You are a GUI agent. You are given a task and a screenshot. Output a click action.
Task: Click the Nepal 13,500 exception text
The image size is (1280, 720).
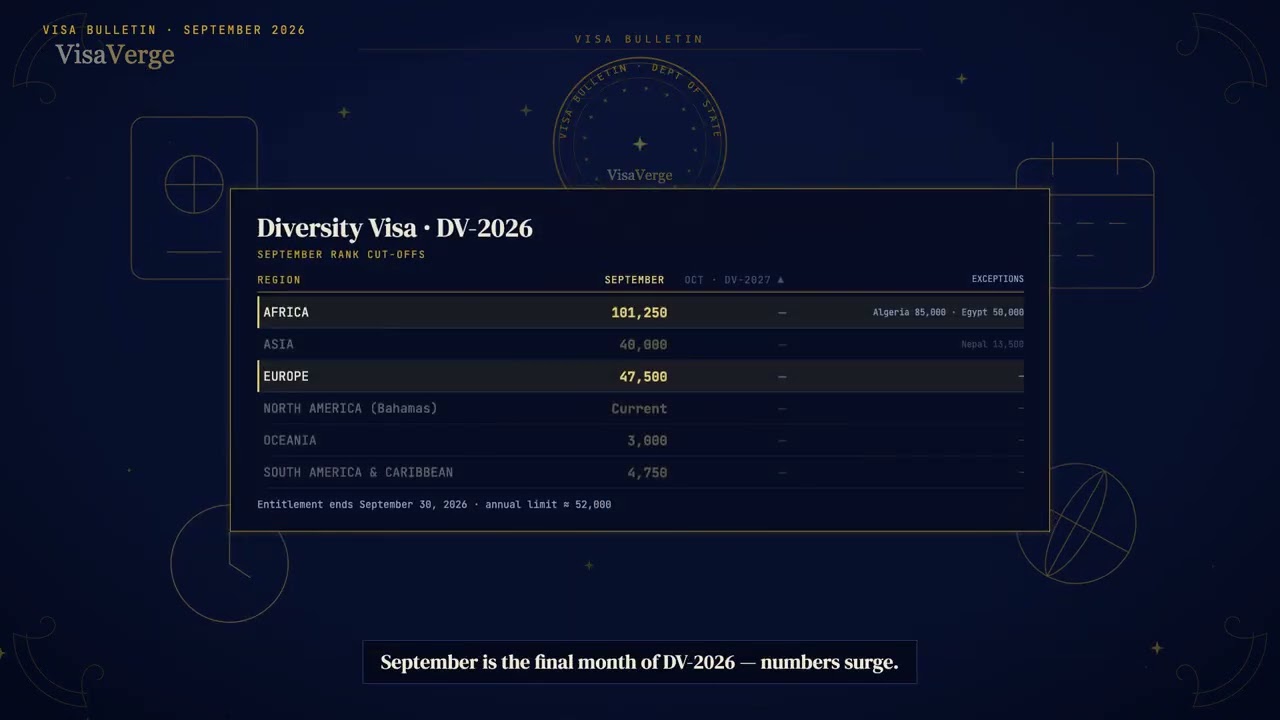[x=992, y=344]
